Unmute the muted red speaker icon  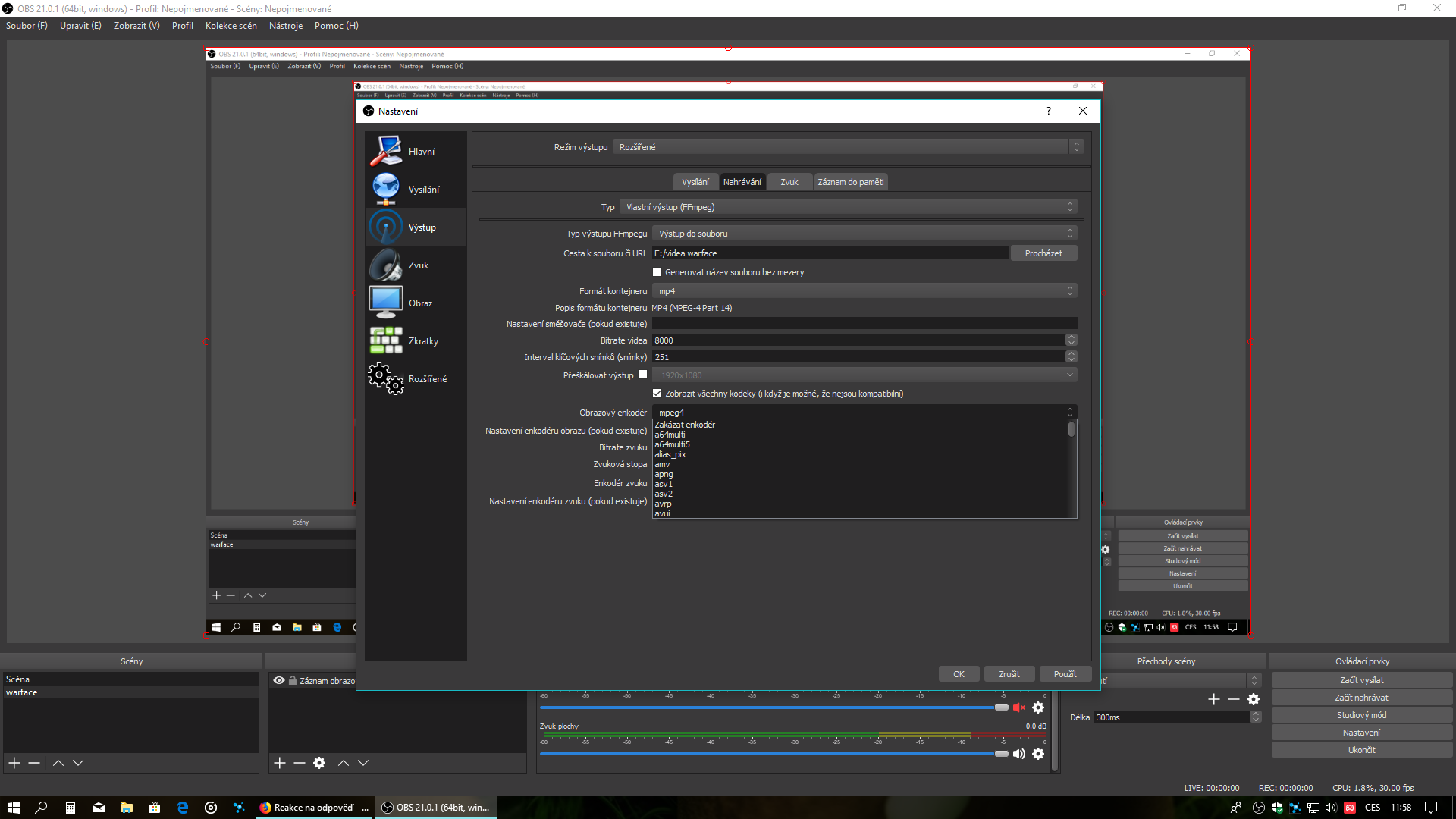tap(1018, 708)
